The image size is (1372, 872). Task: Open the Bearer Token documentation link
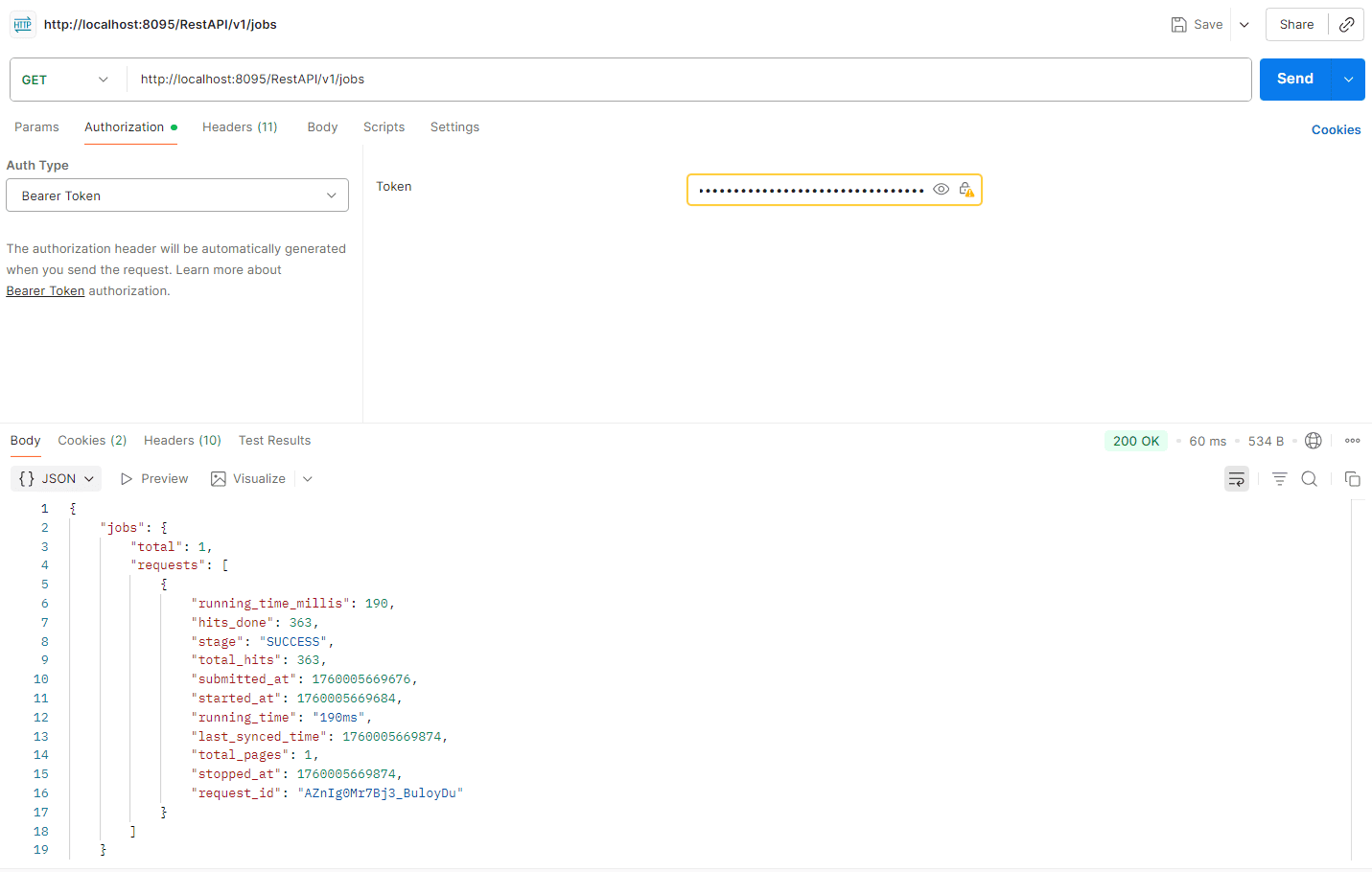[45, 290]
